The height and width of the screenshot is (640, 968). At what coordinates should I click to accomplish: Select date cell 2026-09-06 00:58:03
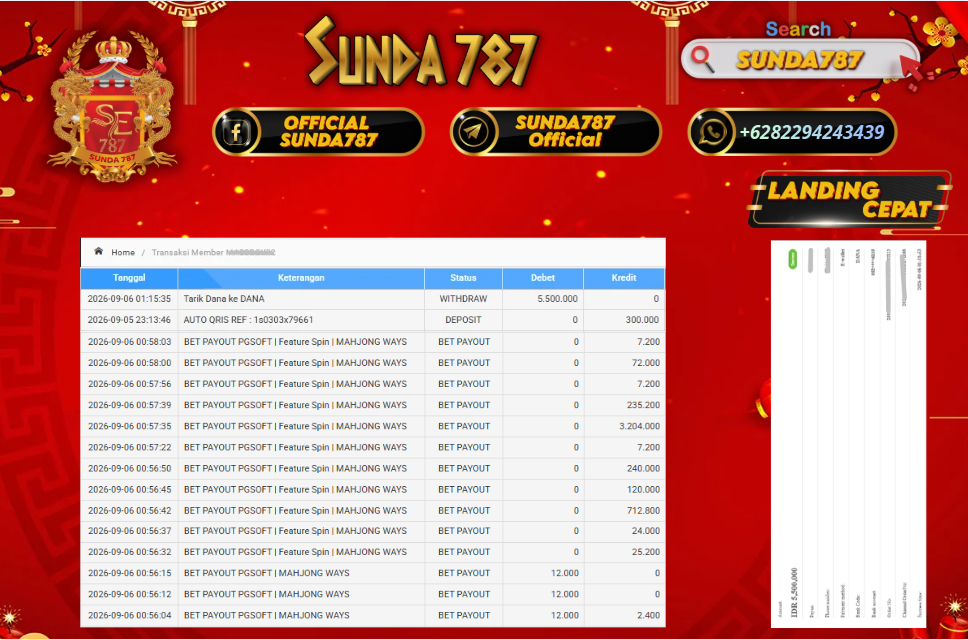[129, 341]
